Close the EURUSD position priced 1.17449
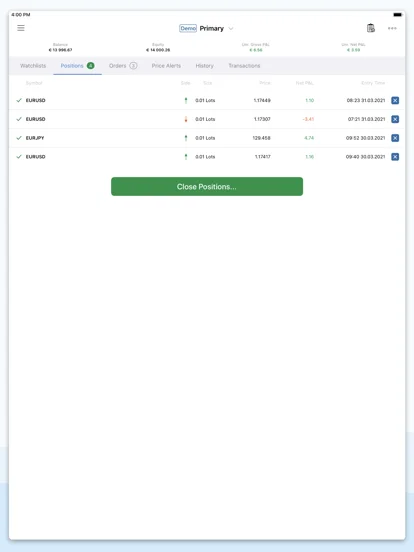This screenshot has height=552, width=414. [x=395, y=100]
